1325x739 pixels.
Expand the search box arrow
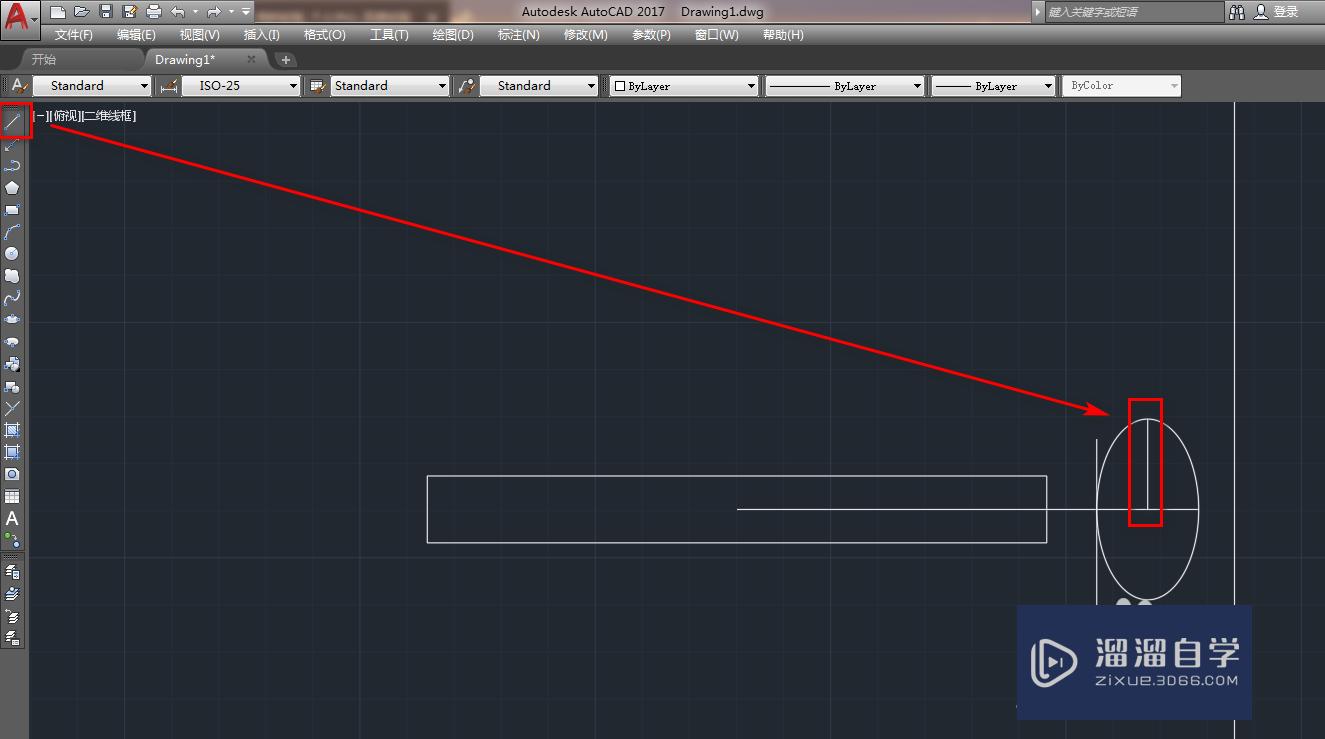(1038, 12)
